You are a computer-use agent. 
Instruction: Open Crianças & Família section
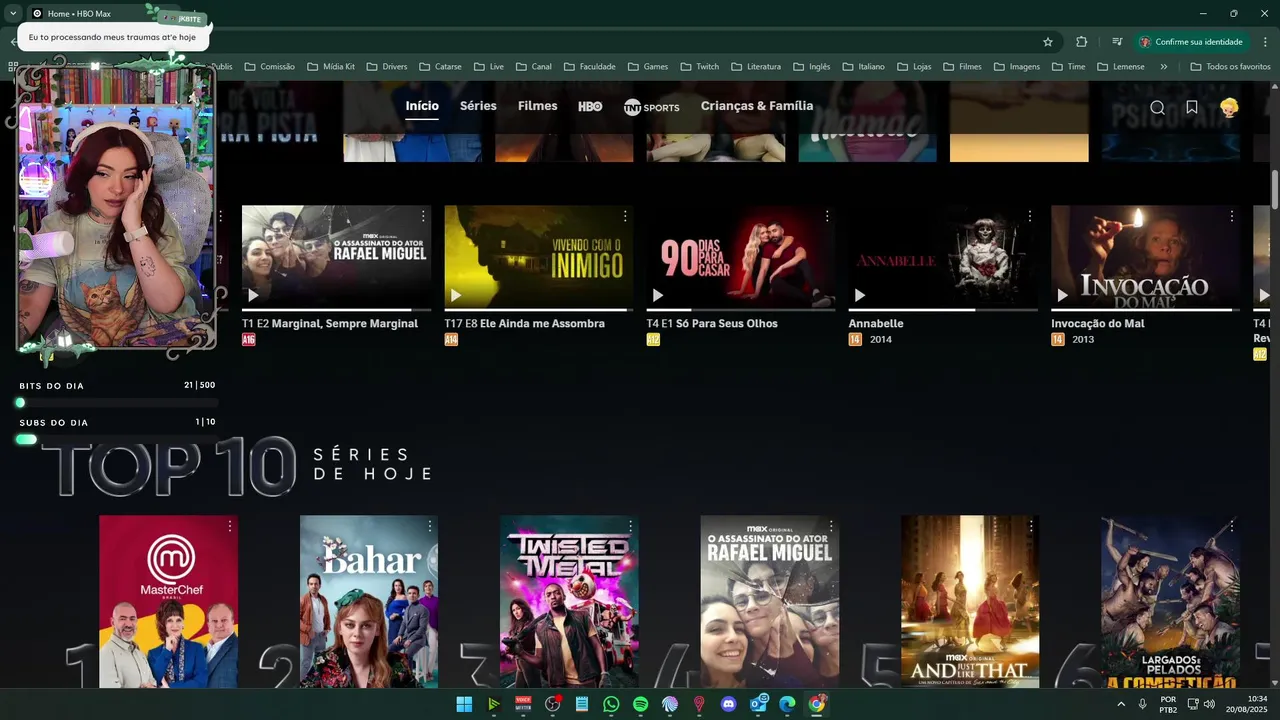tap(757, 106)
